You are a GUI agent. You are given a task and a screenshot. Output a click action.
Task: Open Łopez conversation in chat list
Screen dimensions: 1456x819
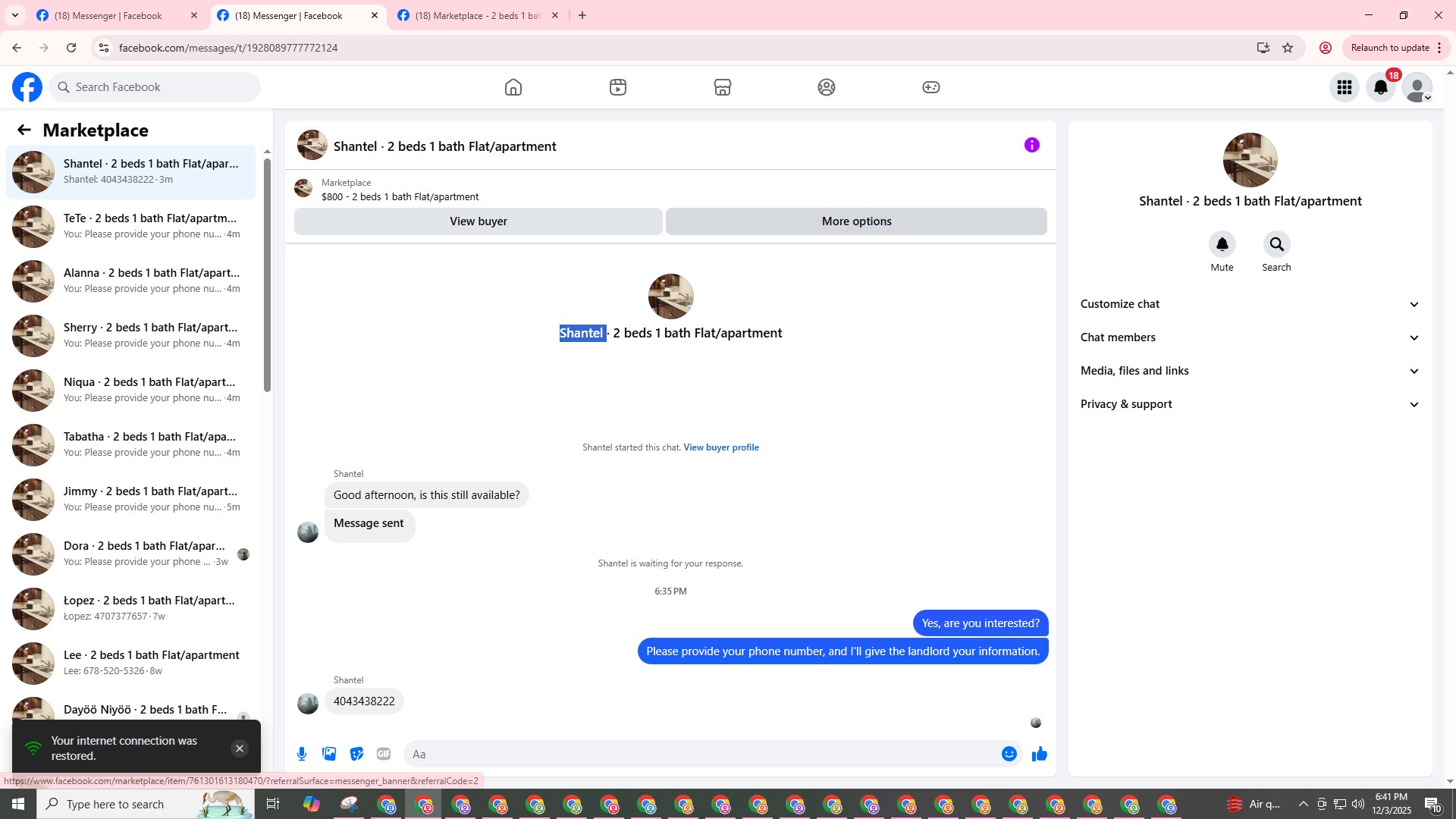[130, 609]
